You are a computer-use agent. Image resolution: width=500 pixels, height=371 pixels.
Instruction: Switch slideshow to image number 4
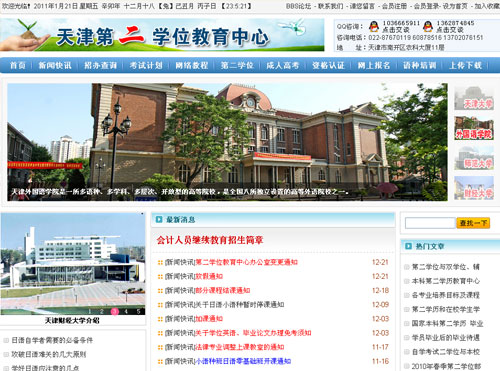126,311
